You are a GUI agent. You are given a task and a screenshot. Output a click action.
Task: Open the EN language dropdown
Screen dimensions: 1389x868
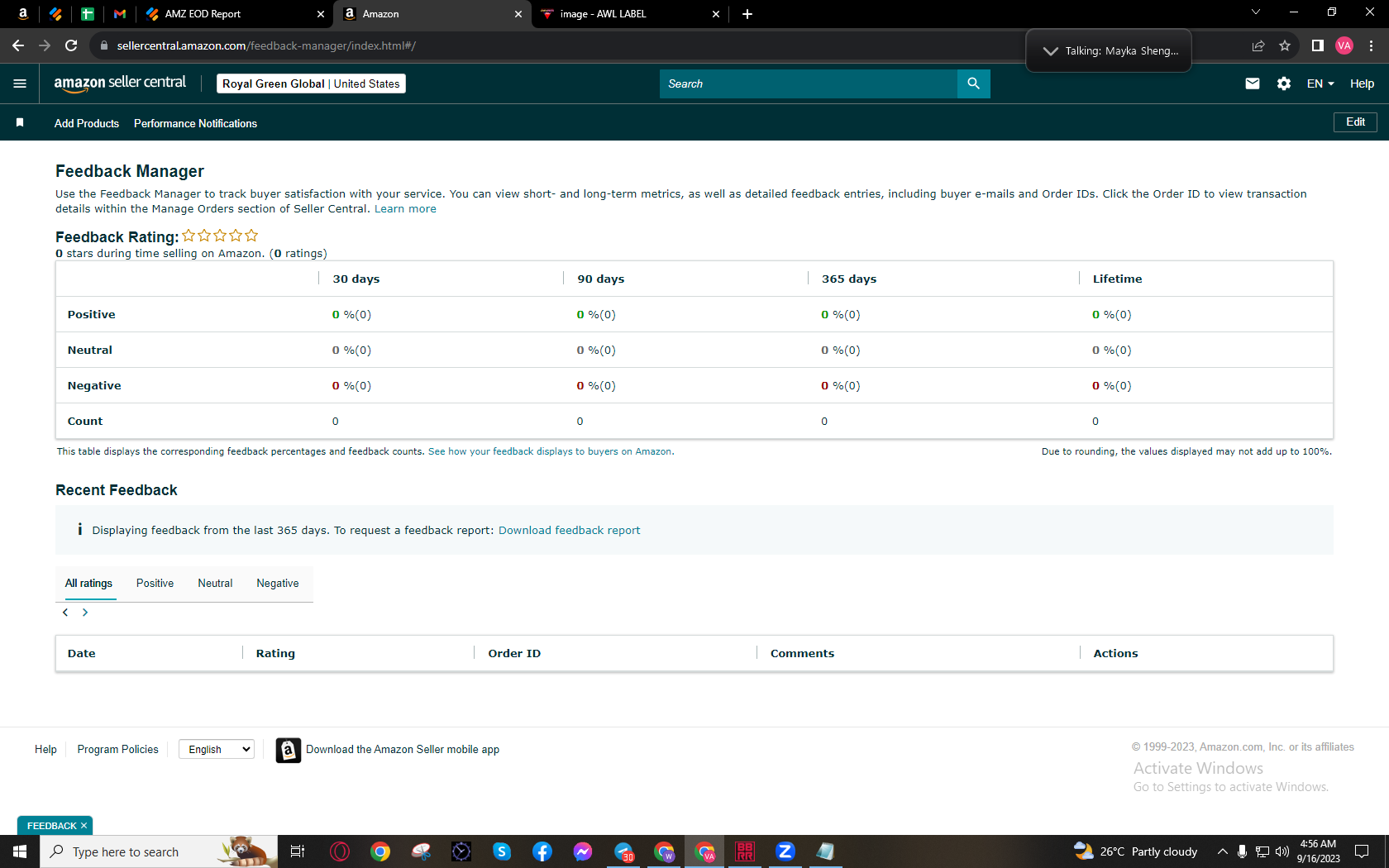1320,83
